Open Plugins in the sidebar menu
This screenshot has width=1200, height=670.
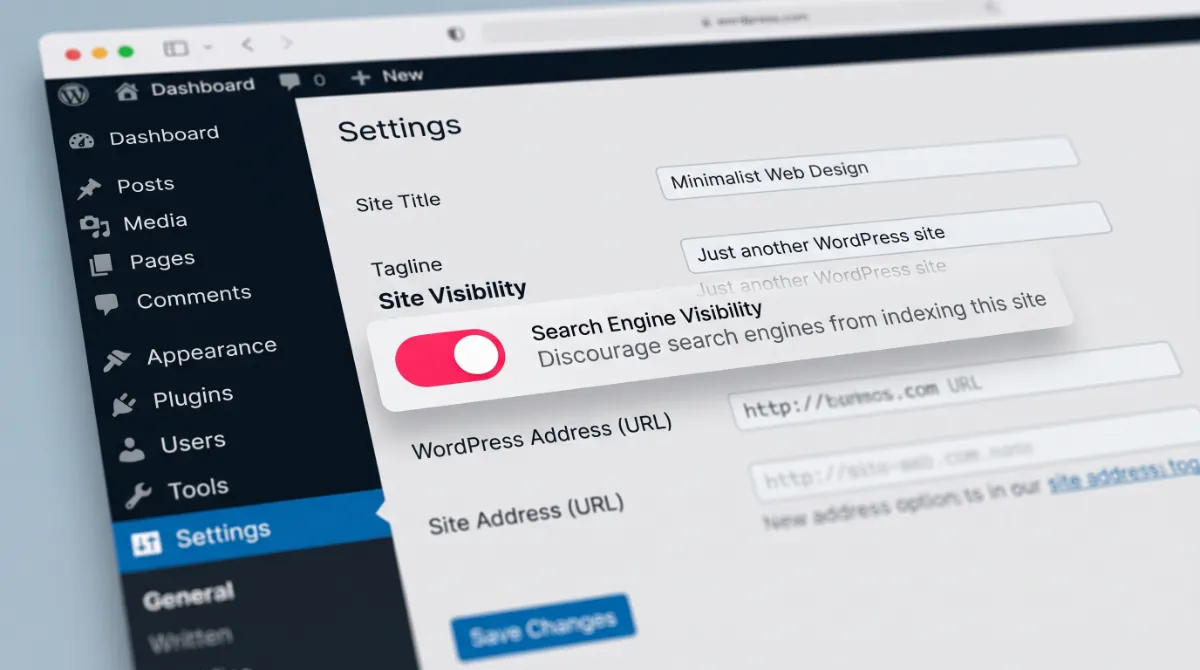coord(193,398)
